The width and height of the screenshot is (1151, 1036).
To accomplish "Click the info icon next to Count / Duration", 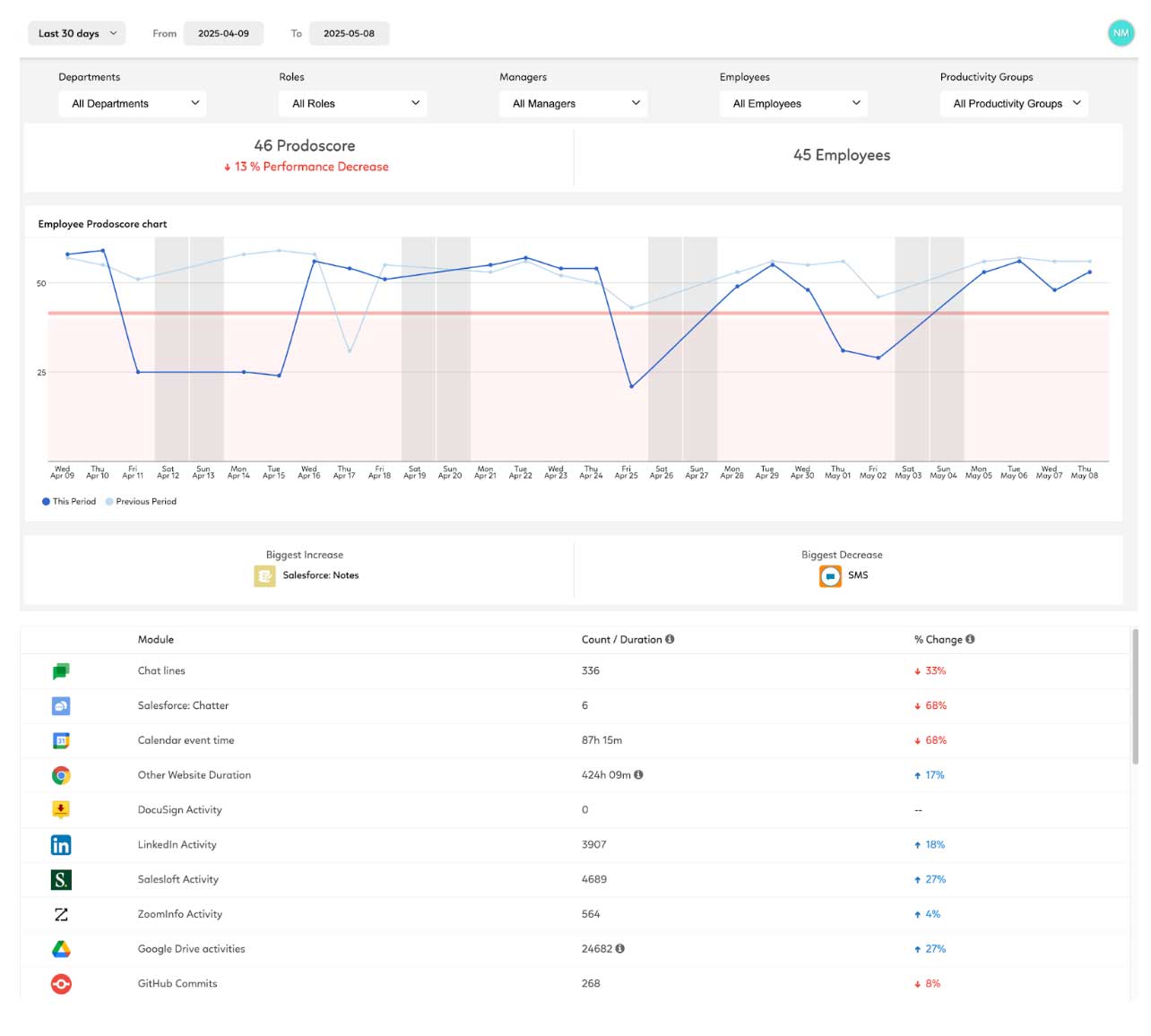I will tap(671, 639).
